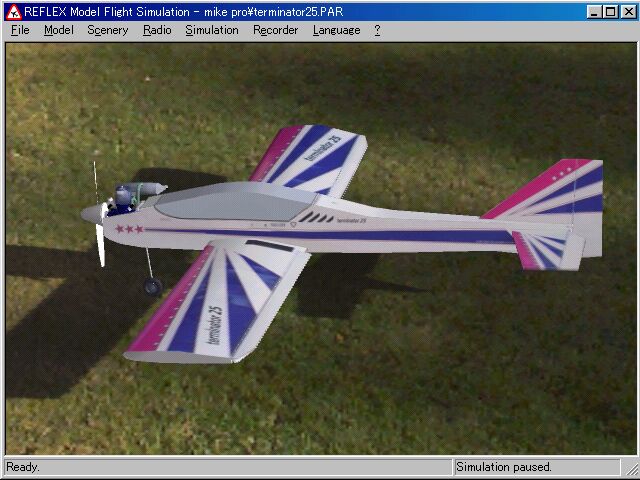The width and height of the screenshot is (640, 480).
Task: Minimize the REFLEX window
Action: (594, 12)
